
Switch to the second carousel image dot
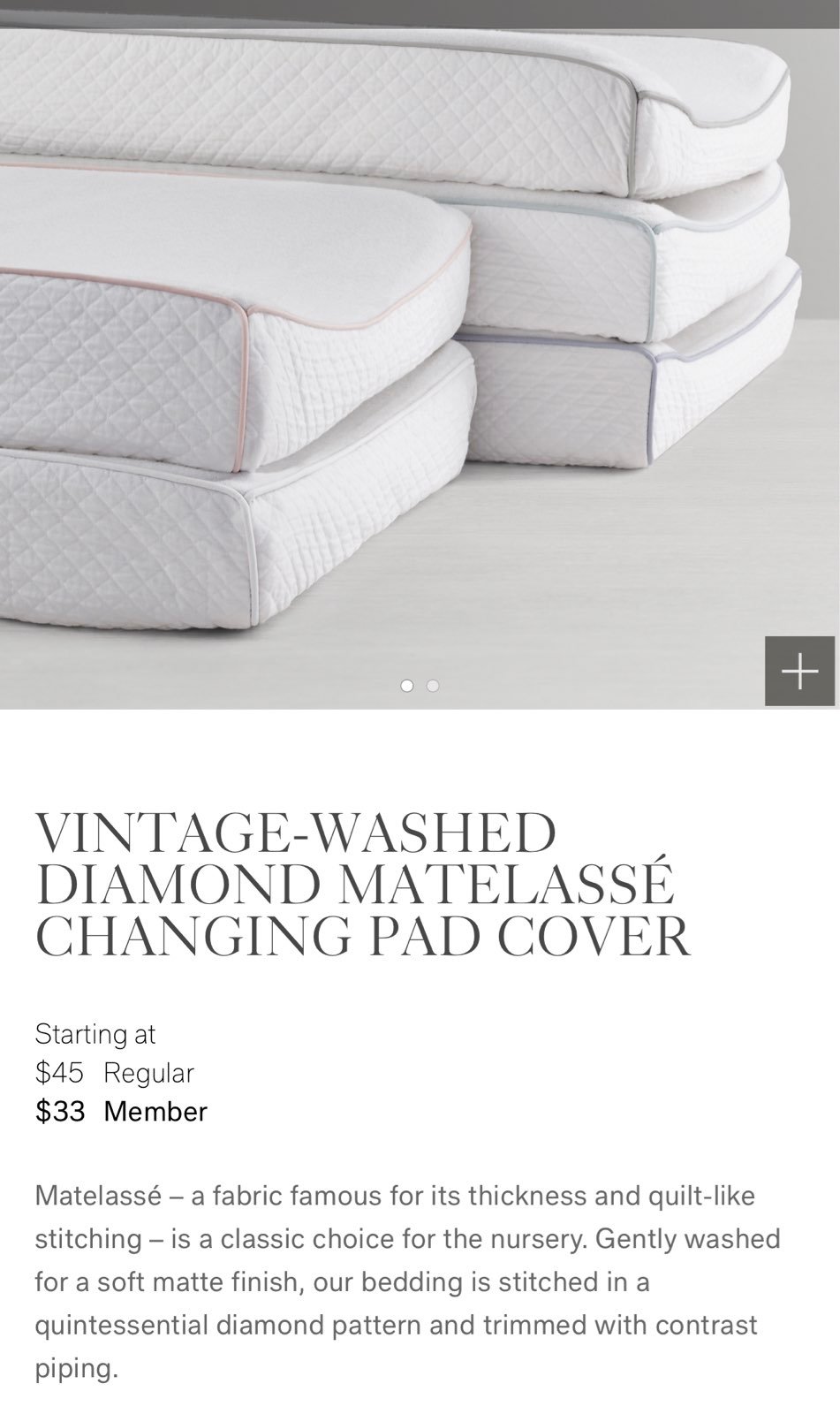click(x=433, y=686)
